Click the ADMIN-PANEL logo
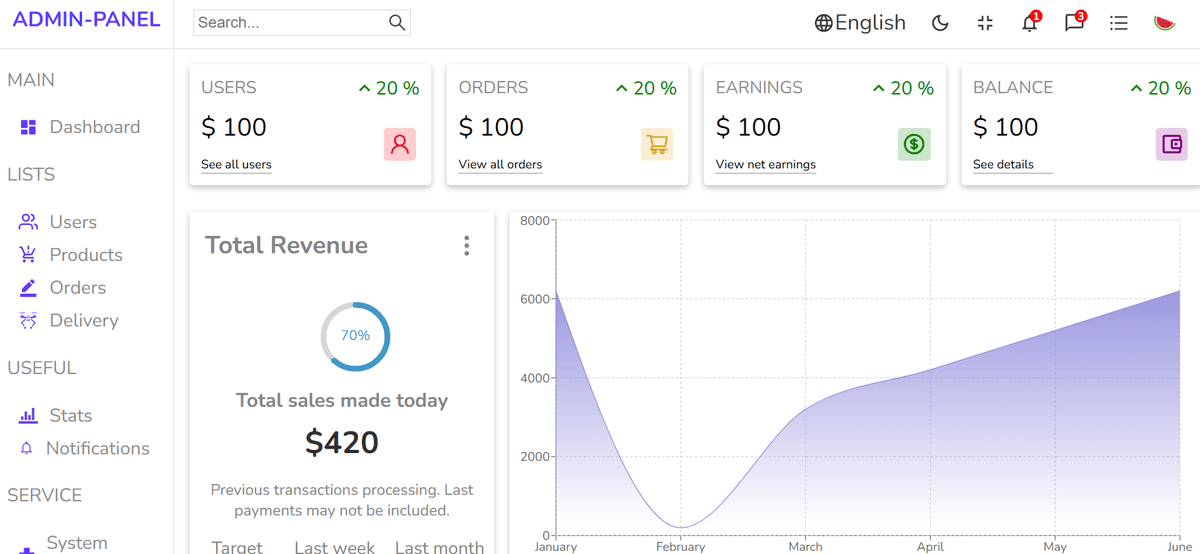Screen dimensions: 1200x554 click(x=87, y=20)
